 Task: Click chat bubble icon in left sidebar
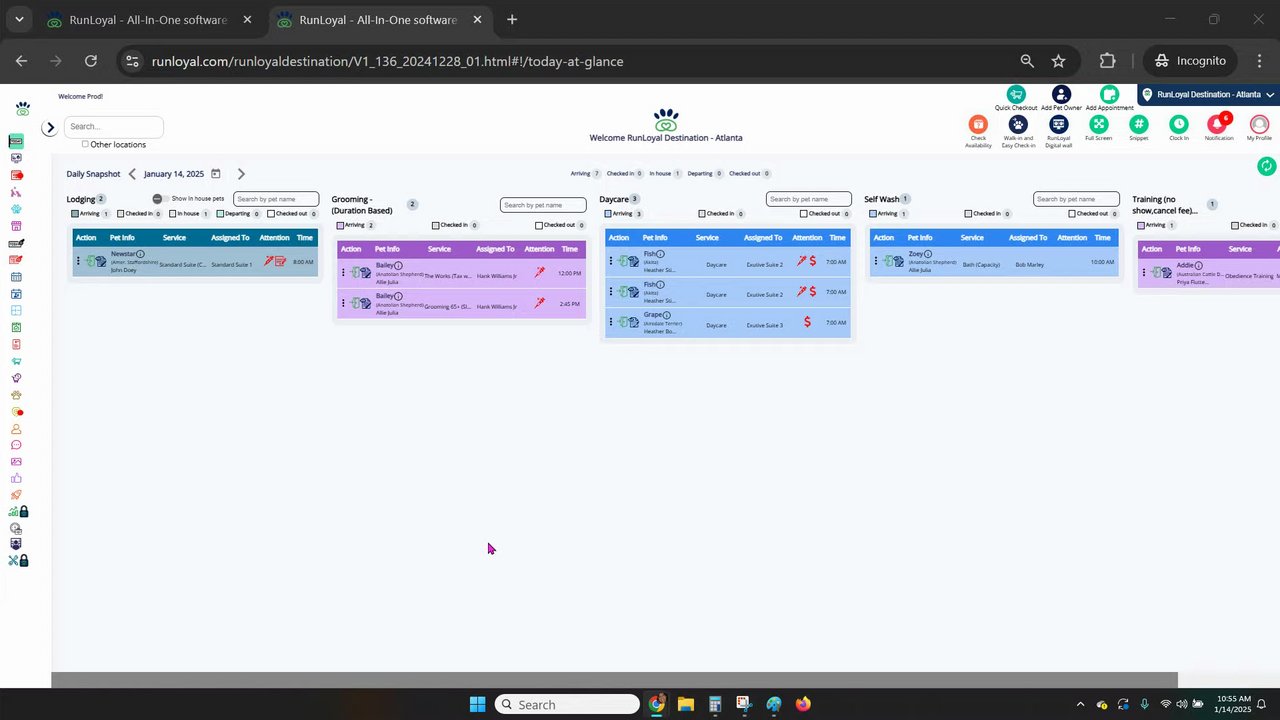tap(16, 445)
